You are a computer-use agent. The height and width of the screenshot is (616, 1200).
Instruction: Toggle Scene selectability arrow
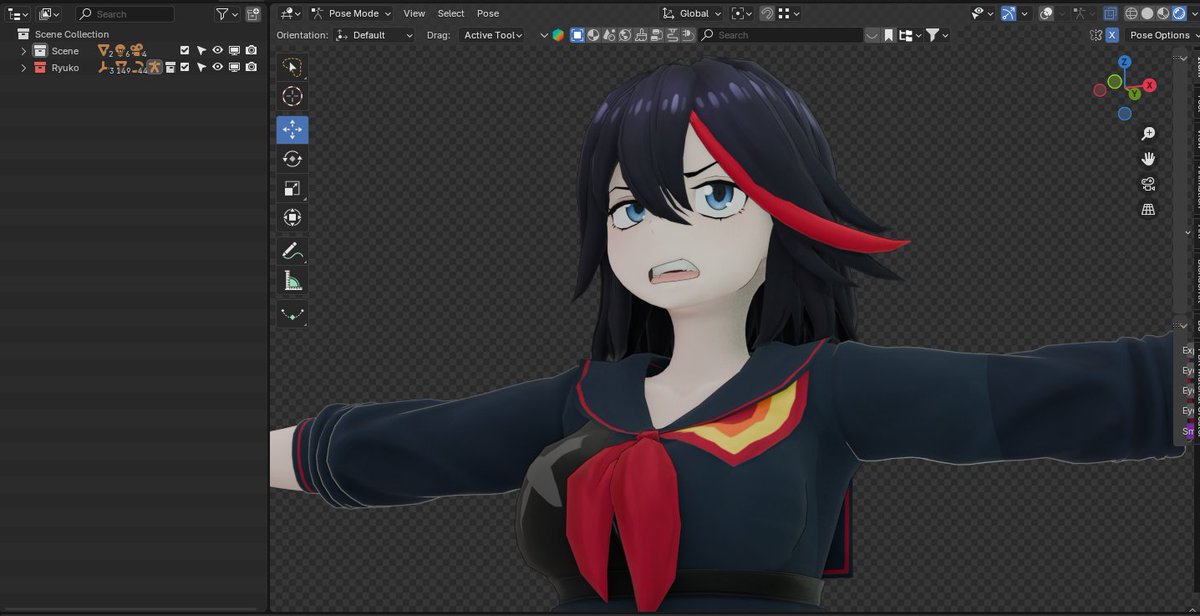click(201, 51)
